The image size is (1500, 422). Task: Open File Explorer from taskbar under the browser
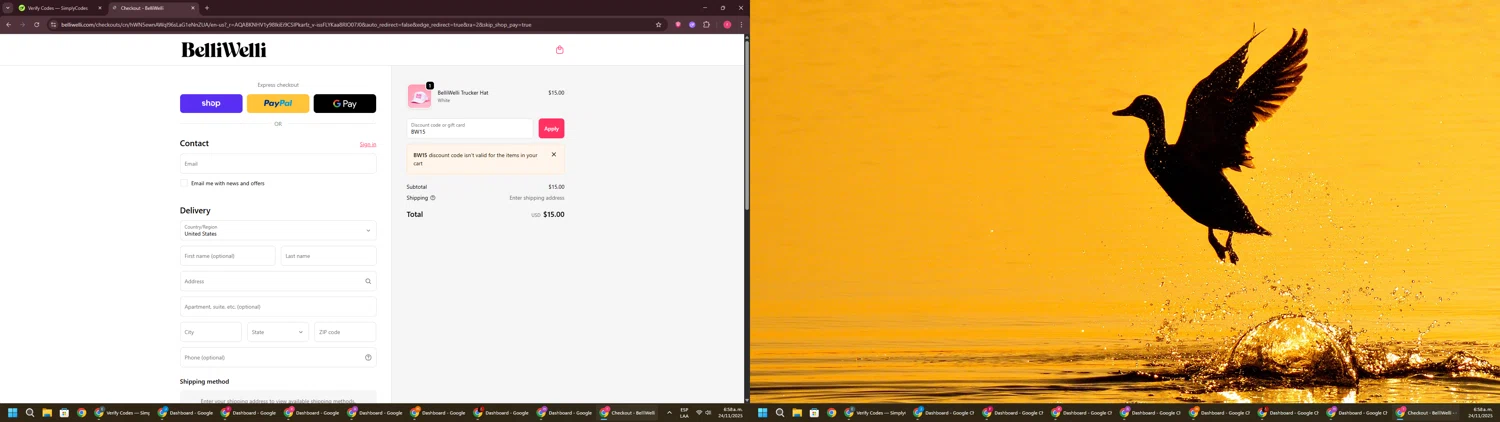[x=47, y=412]
